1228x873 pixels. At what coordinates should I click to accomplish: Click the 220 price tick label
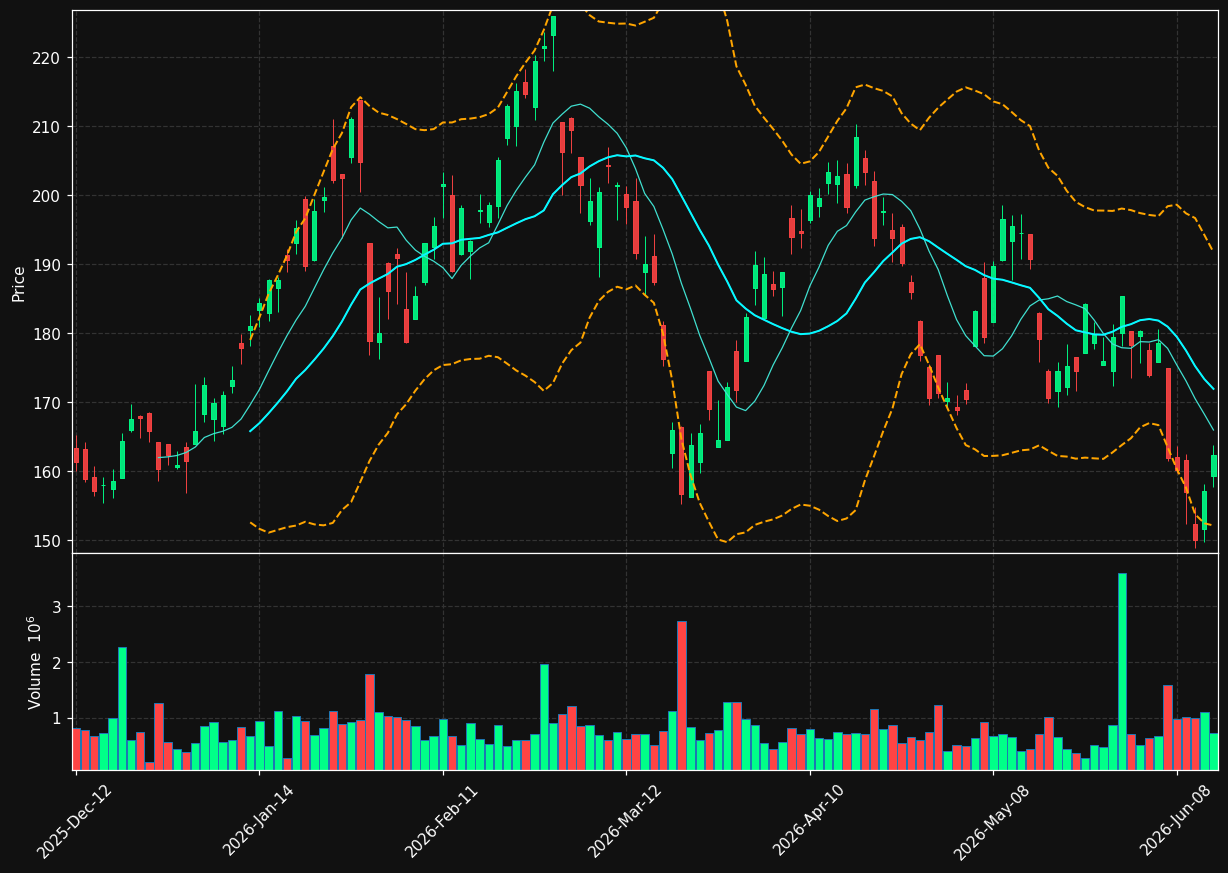pyautogui.click(x=48, y=58)
